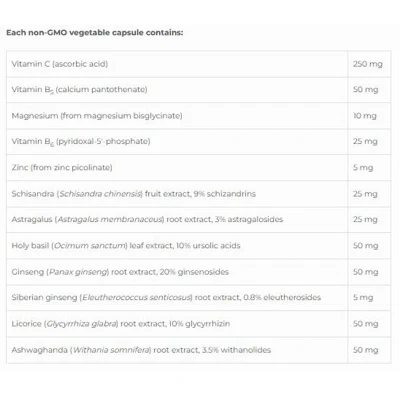Viewport: 400px width, 400px height.
Task: Select the Magnesium bisglycinate ingredient row
Action: click(198, 116)
